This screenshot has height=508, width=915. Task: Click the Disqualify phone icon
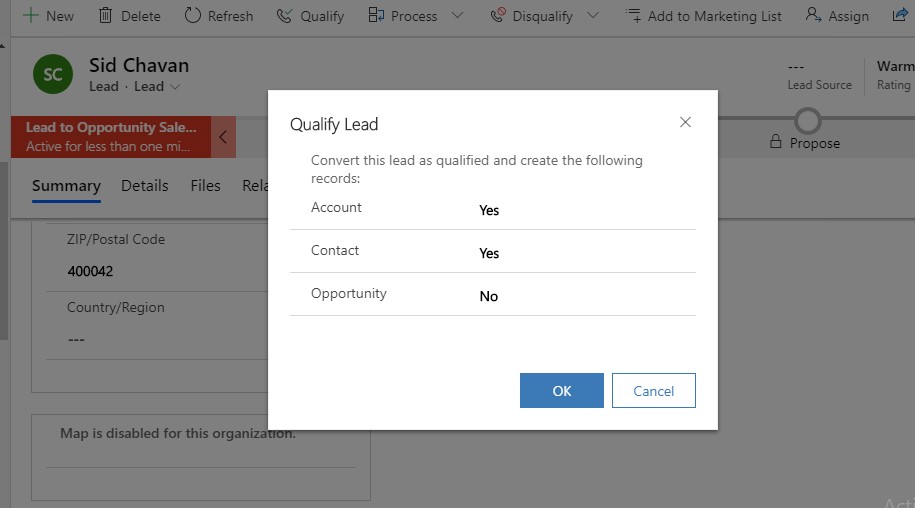point(498,15)
